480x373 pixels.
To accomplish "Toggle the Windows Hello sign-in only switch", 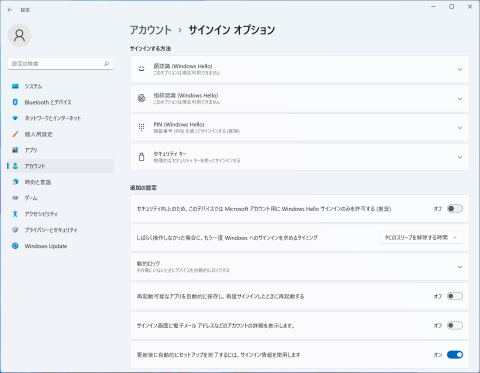I will pos(455,209).
